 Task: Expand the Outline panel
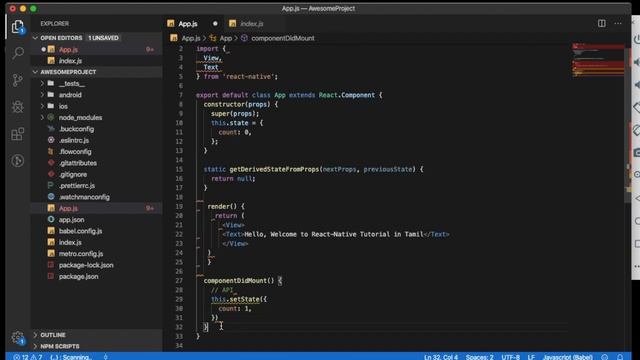(x=97, y=335)
